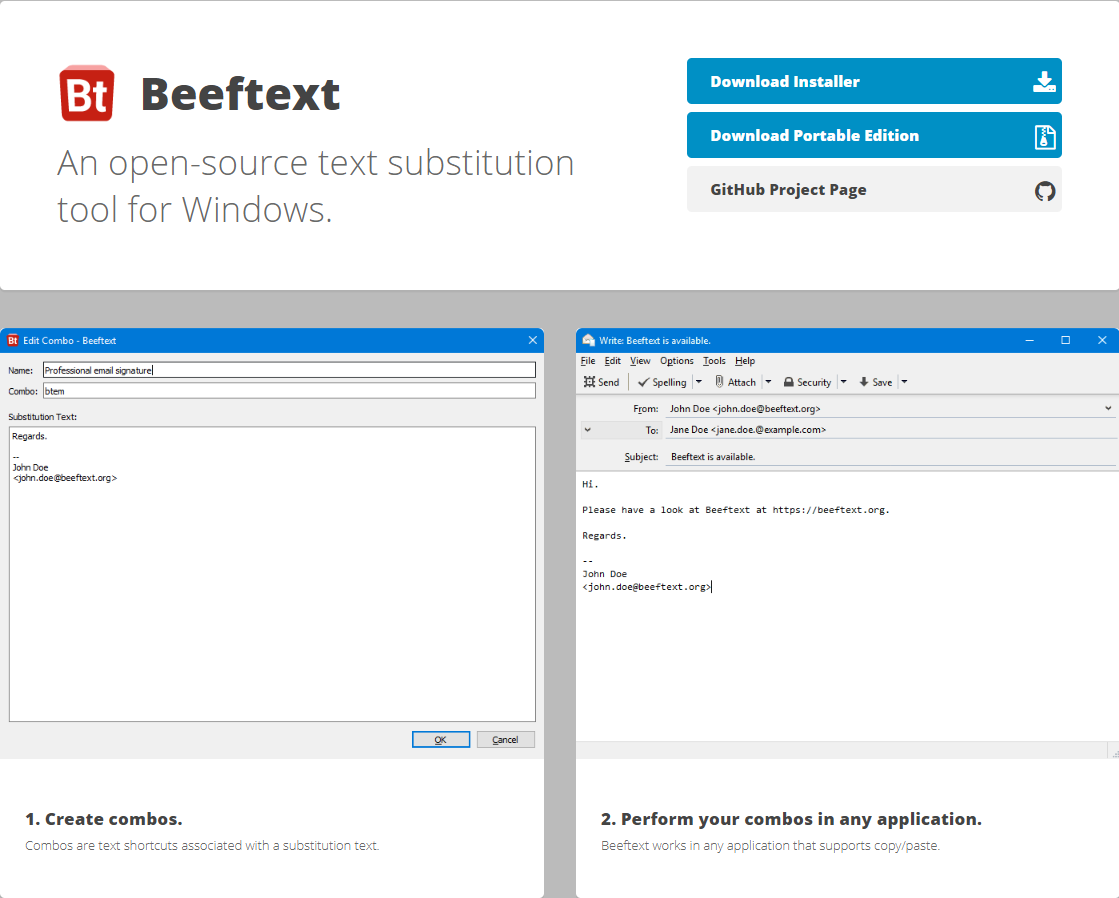The height and width of the screenshot is (898, 1119).
Task: Click 'Beeftext works in any application' description
Action: [770, 846]
